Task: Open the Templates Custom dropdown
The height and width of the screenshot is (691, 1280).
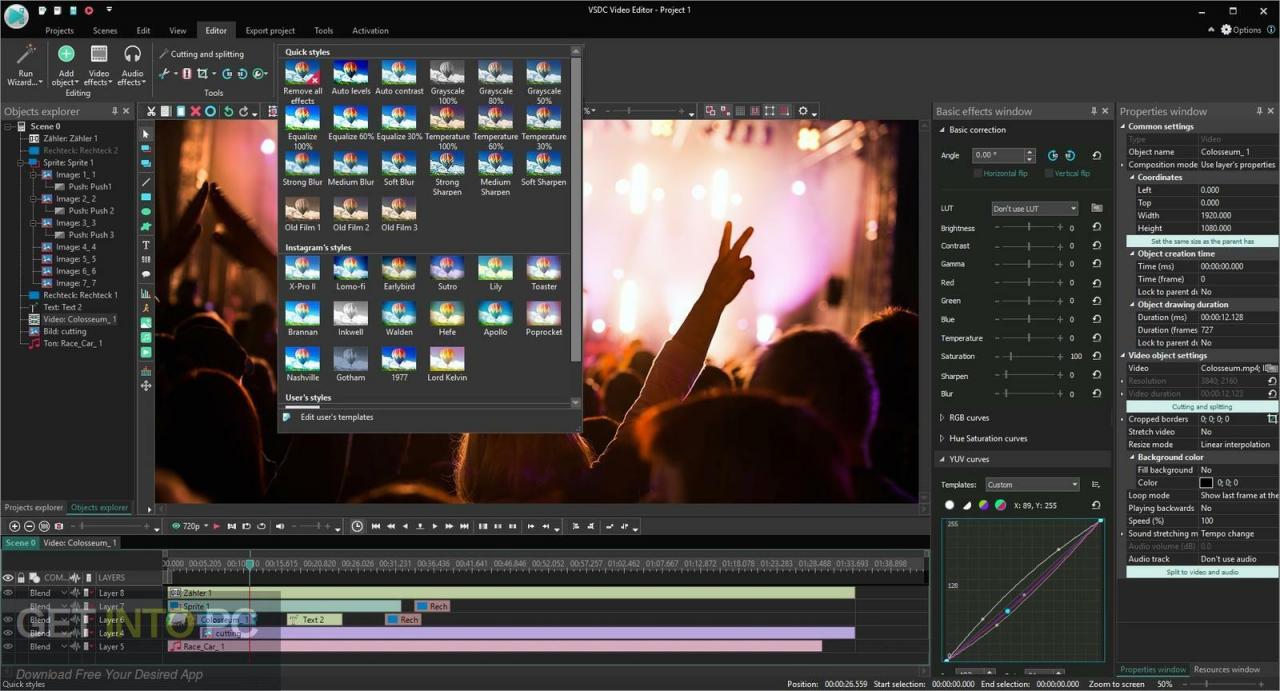Action: pos(1033,484)
